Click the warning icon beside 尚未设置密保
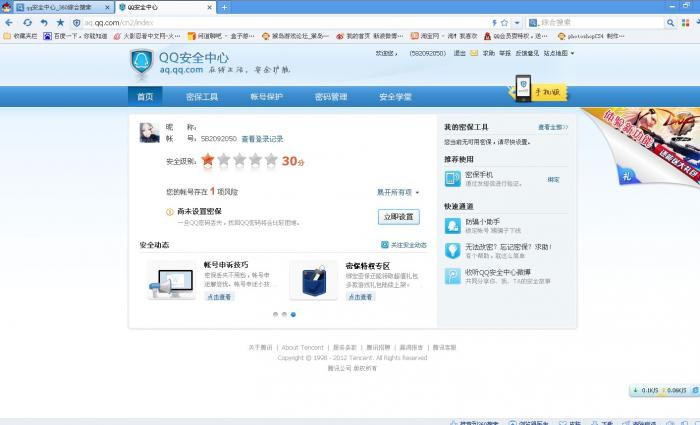The width and height of the screenshot is (700, 425). pyautogui.click(x=170, y=212)
